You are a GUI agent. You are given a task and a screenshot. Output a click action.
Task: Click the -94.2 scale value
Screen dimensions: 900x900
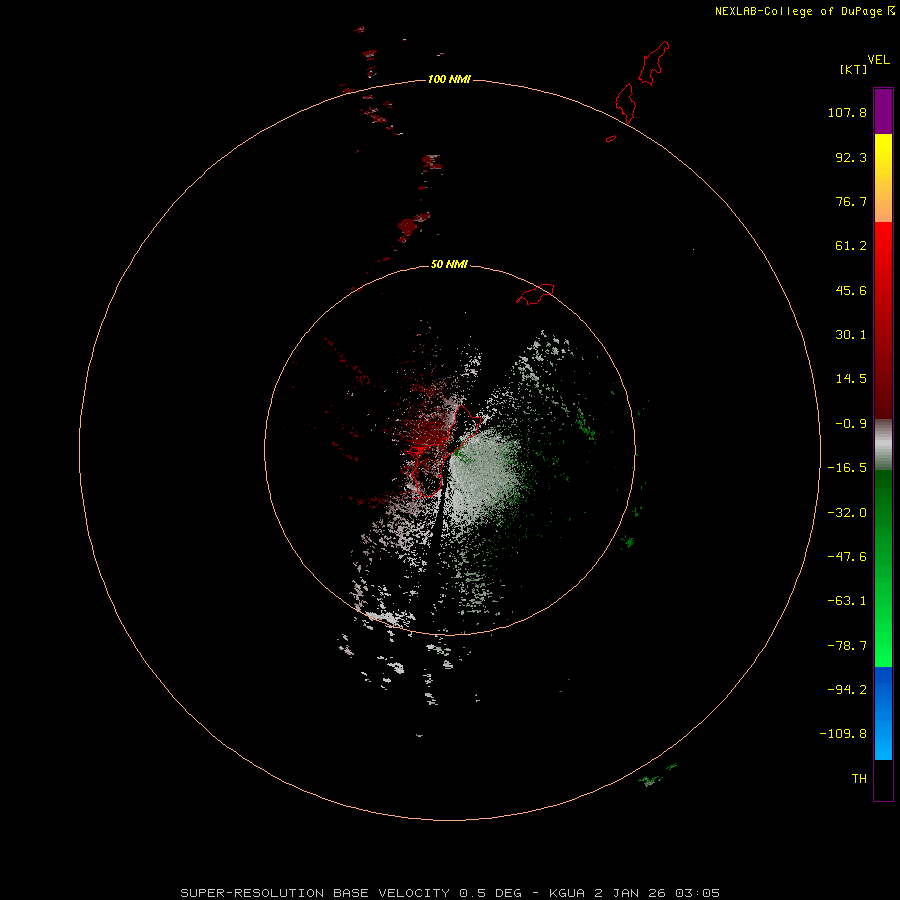coord(847,690)
